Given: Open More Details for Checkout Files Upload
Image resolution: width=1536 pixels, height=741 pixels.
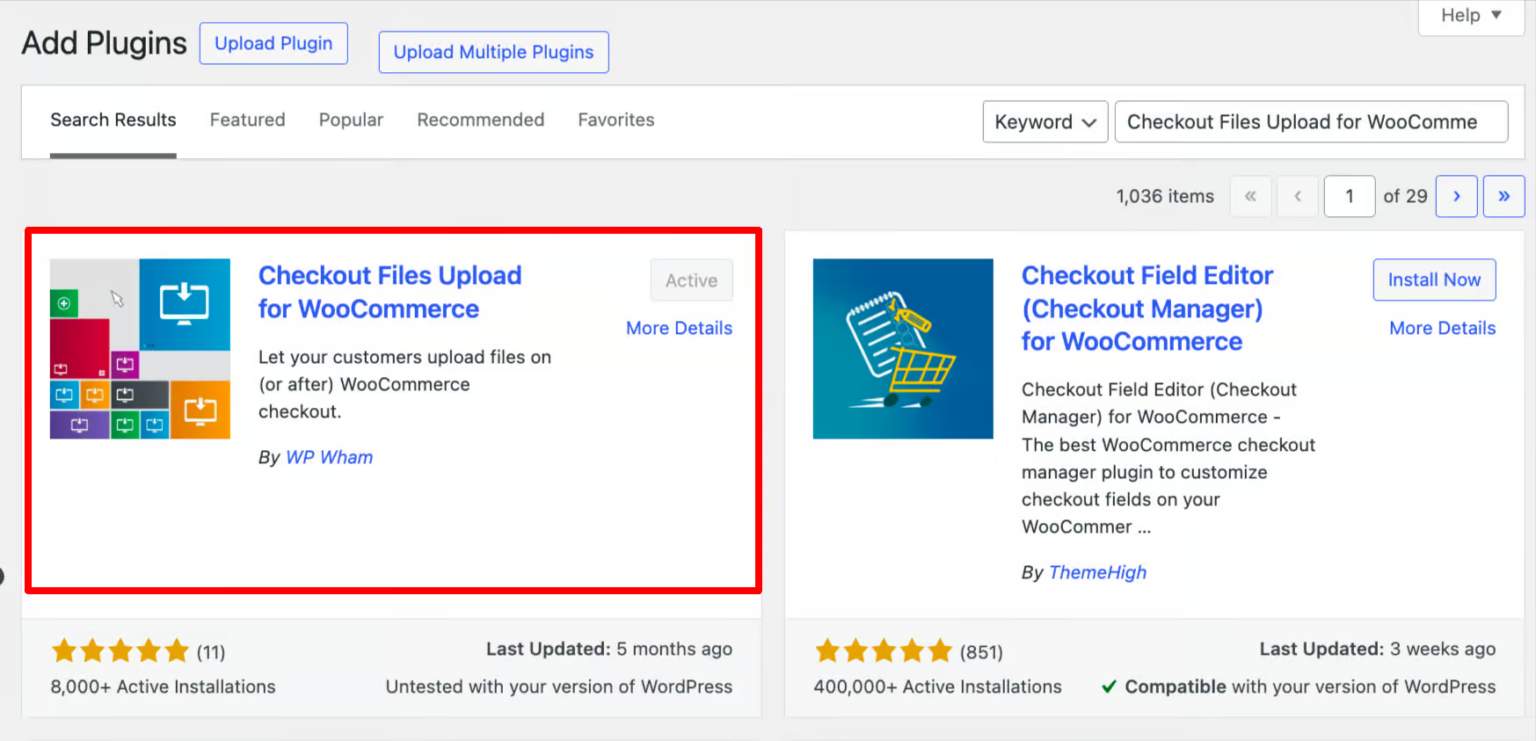Looking at the screenshot, I should pos(679,327).
